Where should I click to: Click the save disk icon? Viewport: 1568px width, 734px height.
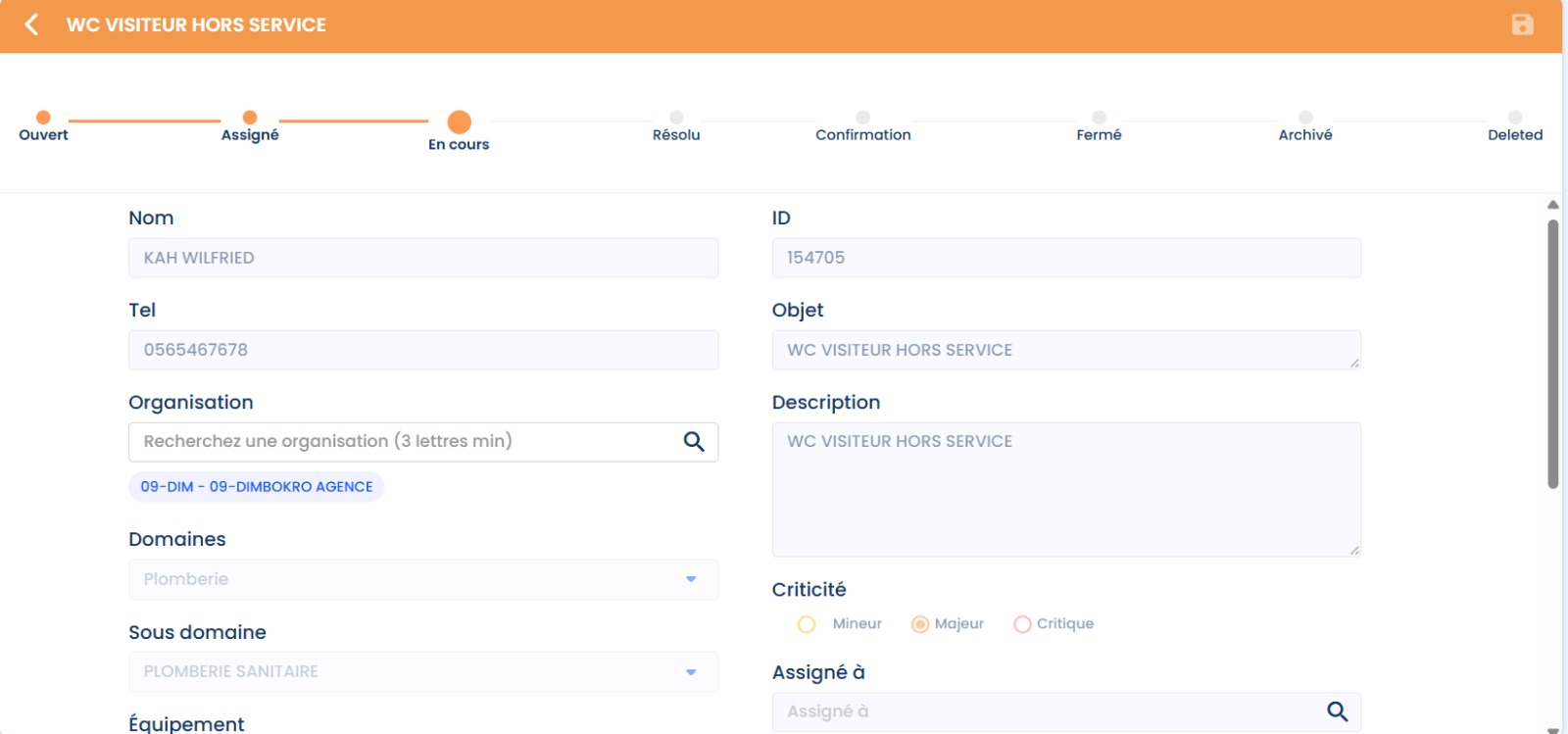pyautogui.click(x=1522, y=24)
